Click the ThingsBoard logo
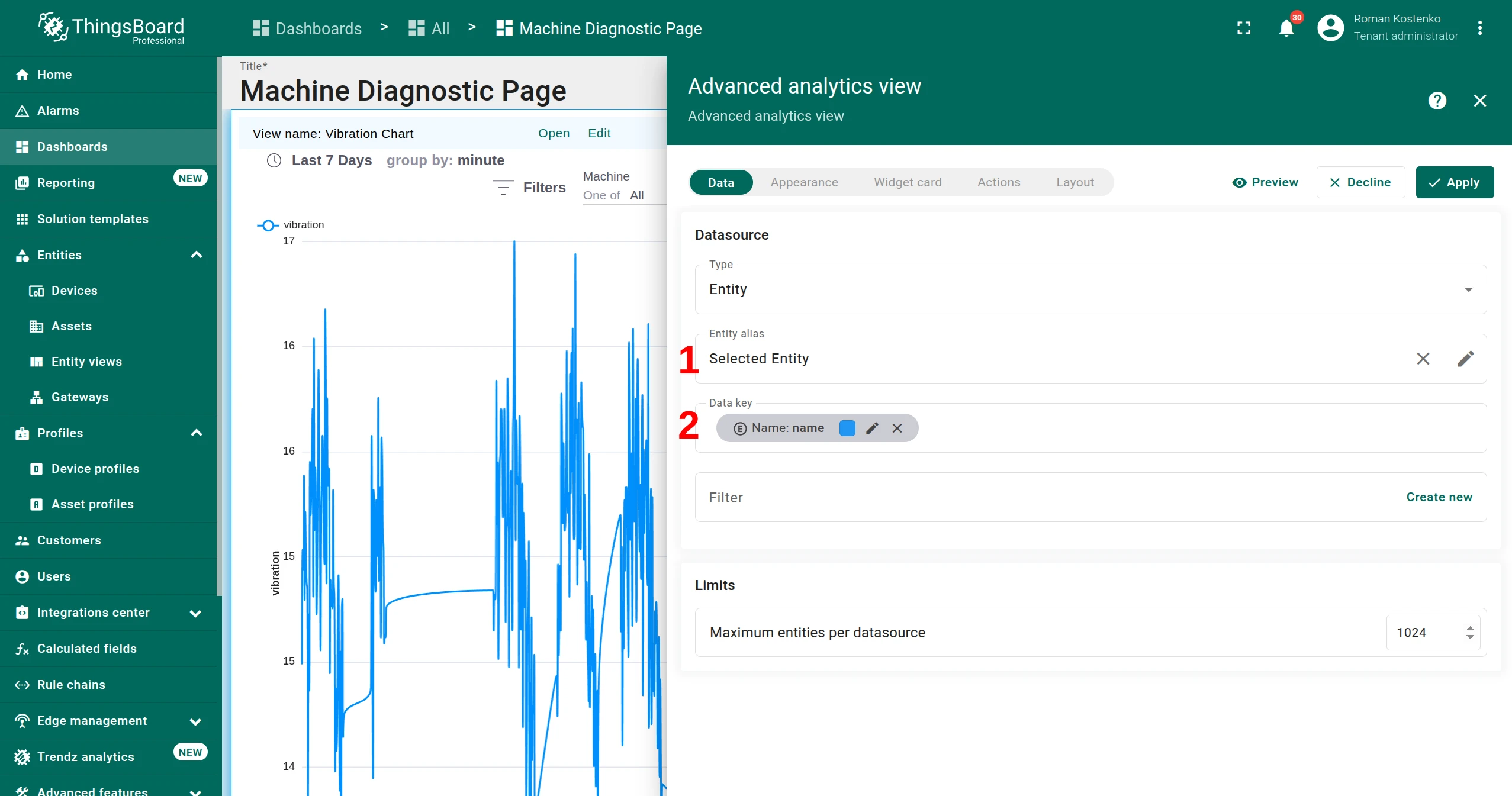The width and height of the screenshot is (1512, 796). point(111,28)
